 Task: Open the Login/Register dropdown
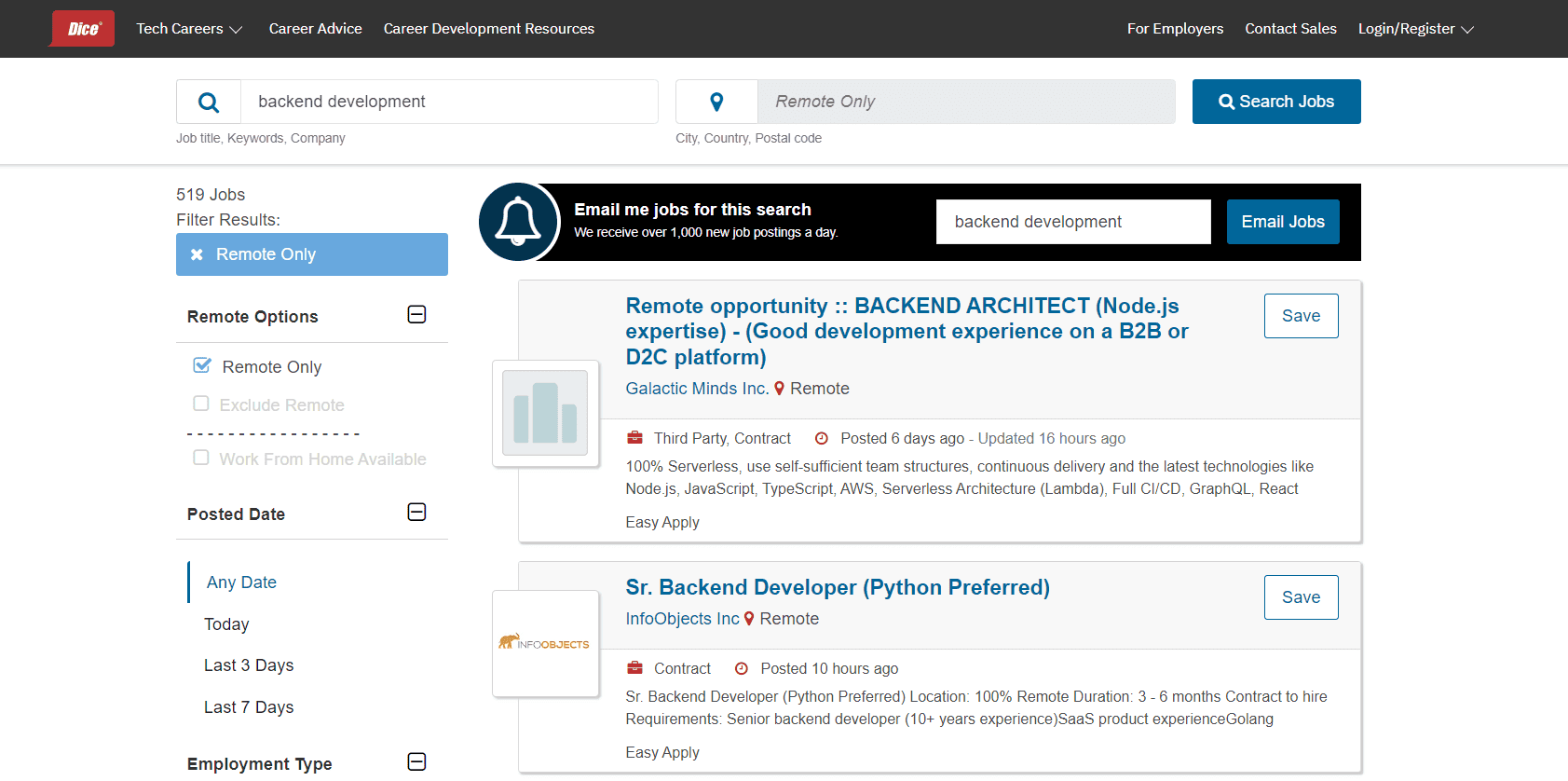tap(1416, 29)
